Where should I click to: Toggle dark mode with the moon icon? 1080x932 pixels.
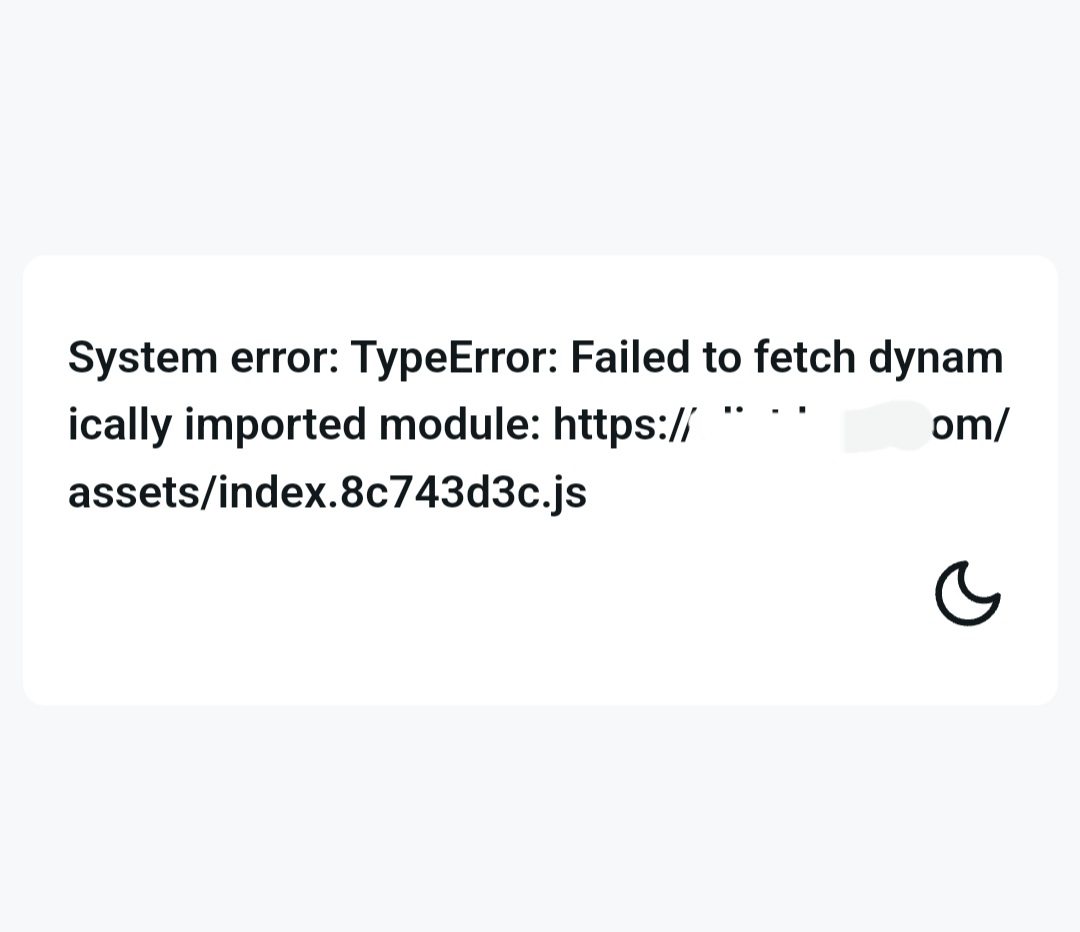(x=967, y=593)
